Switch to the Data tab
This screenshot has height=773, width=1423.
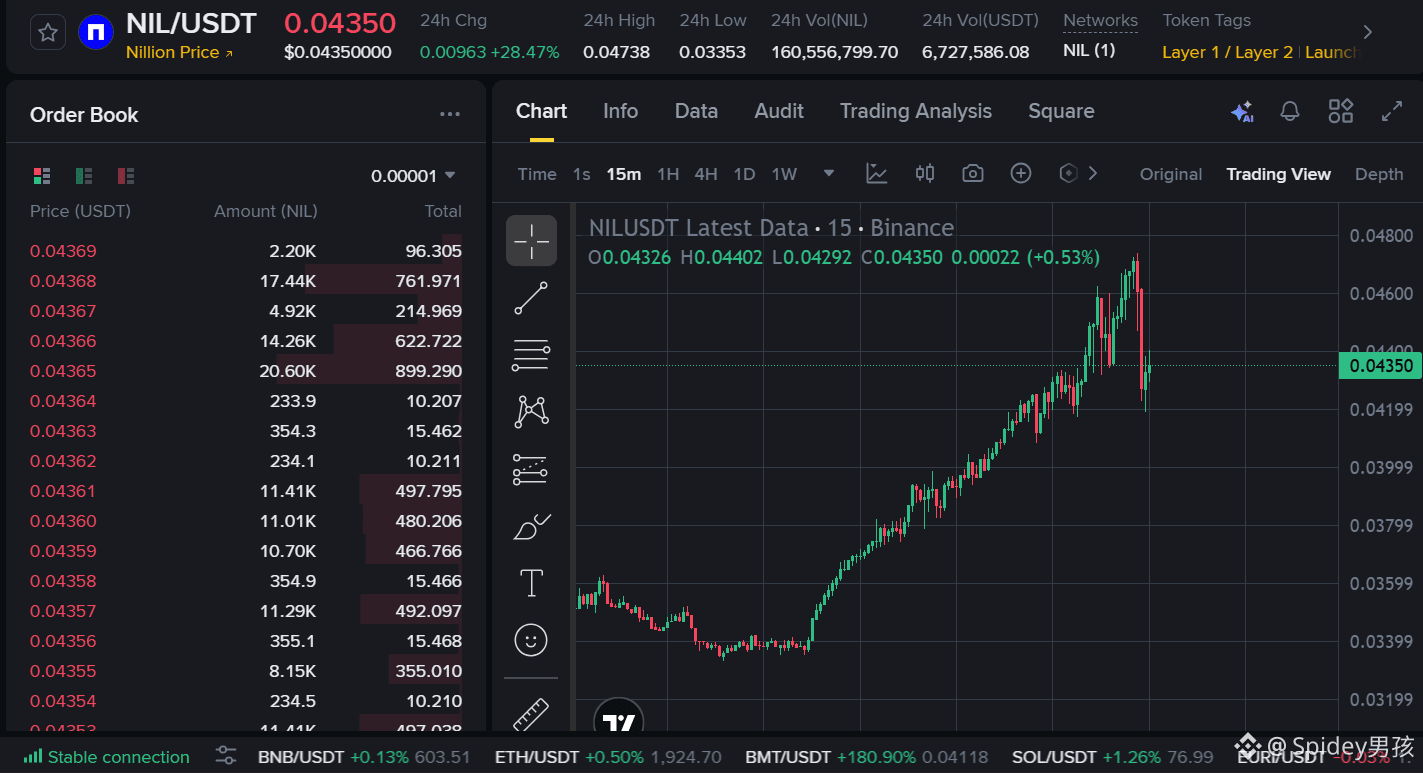click(x=696, y=111)
